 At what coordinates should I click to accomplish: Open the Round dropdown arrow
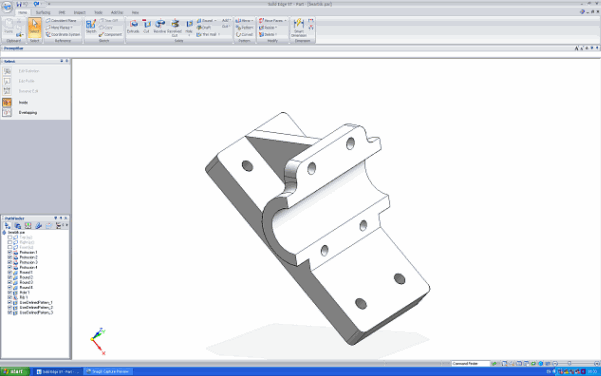pyautogui.click(x=215, y=21)
